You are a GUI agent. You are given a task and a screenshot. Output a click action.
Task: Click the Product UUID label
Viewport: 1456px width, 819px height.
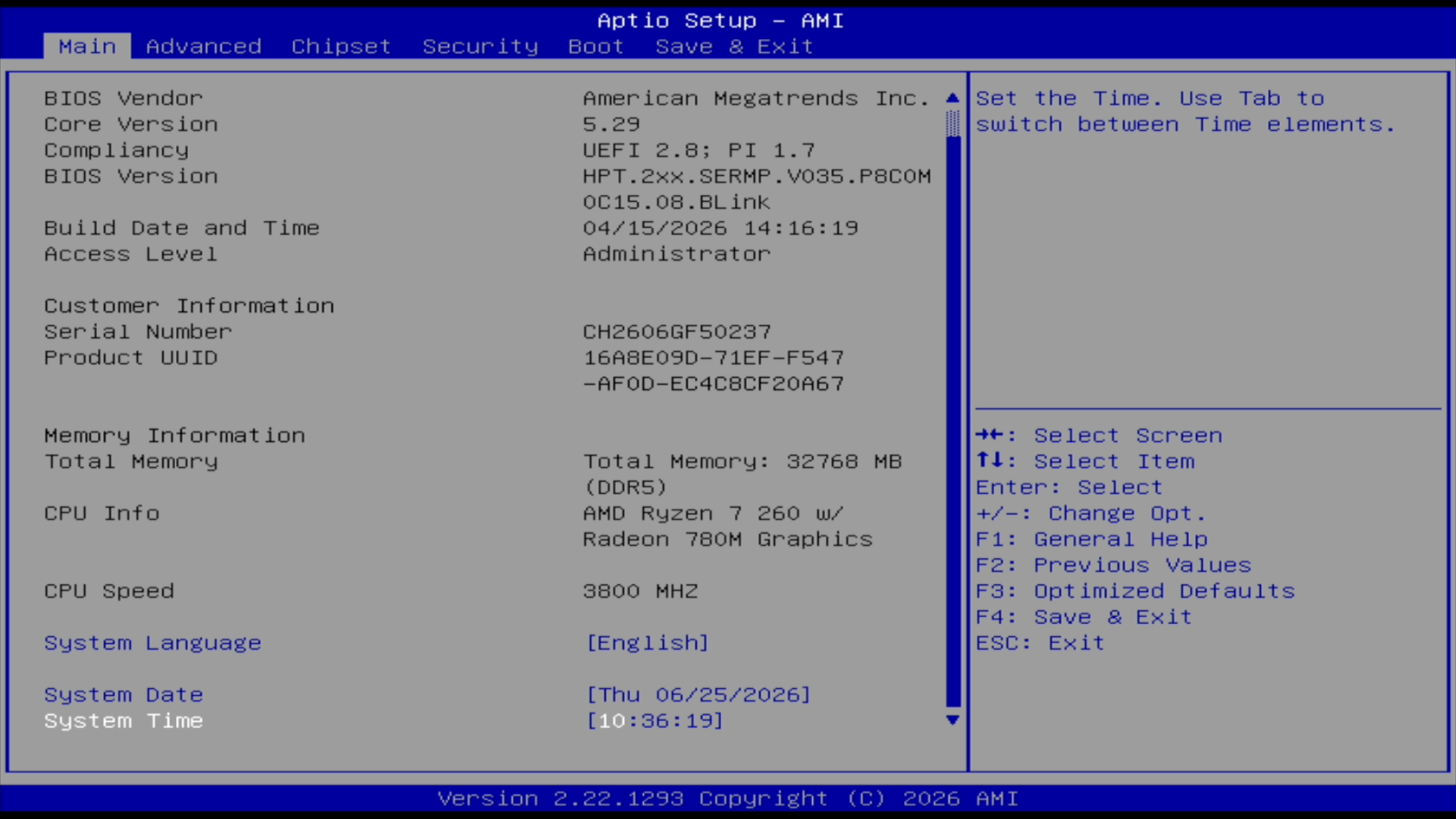pyautogui.click(x=131, y=358)
